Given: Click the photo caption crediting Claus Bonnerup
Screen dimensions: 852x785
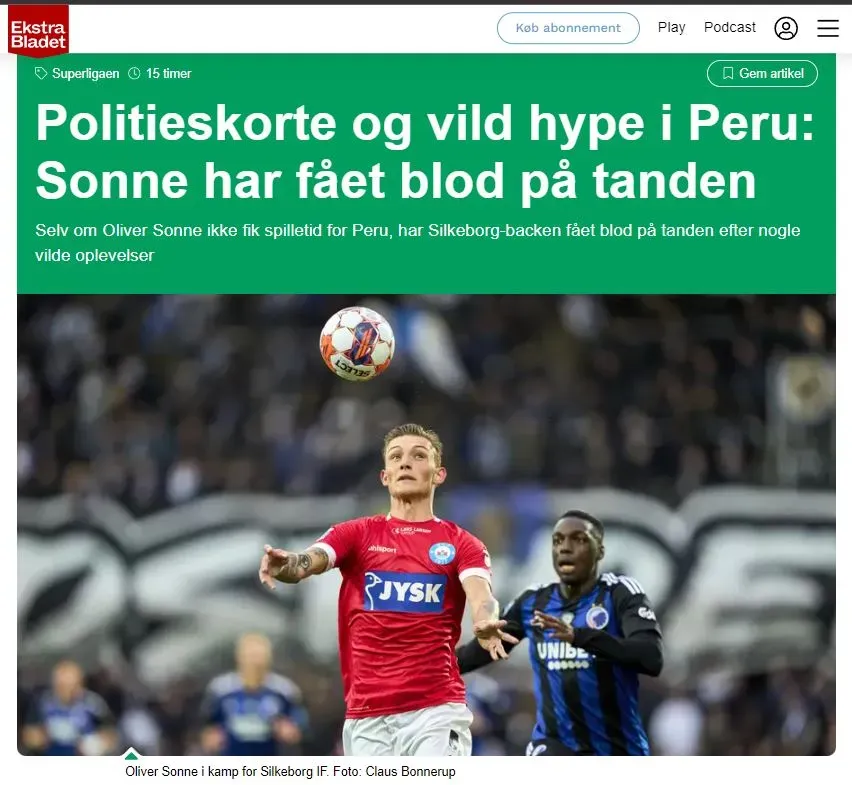Looking at the screenshot, I should click(290, 771).
